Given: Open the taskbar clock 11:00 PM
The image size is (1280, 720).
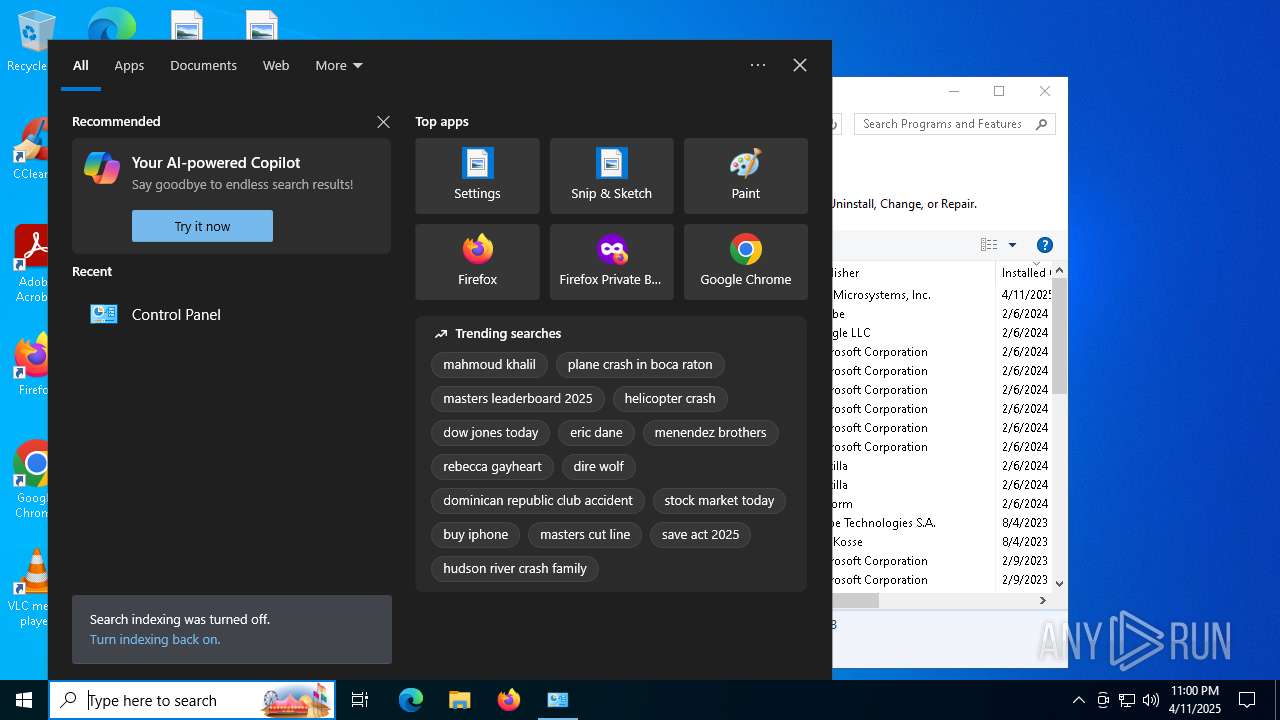Looking at the screenshot, I should pos(1195,700).
